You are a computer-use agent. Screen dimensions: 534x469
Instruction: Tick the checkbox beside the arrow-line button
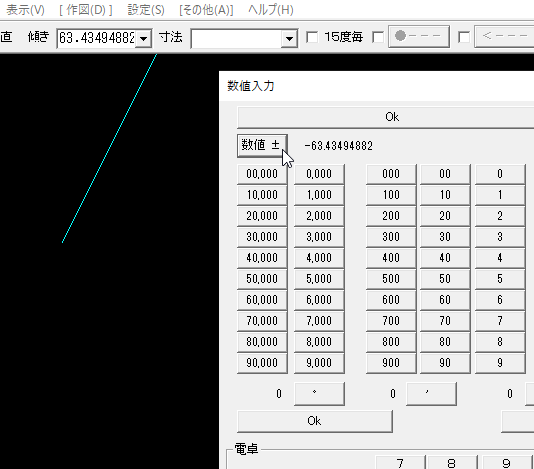tap(464, 37)
